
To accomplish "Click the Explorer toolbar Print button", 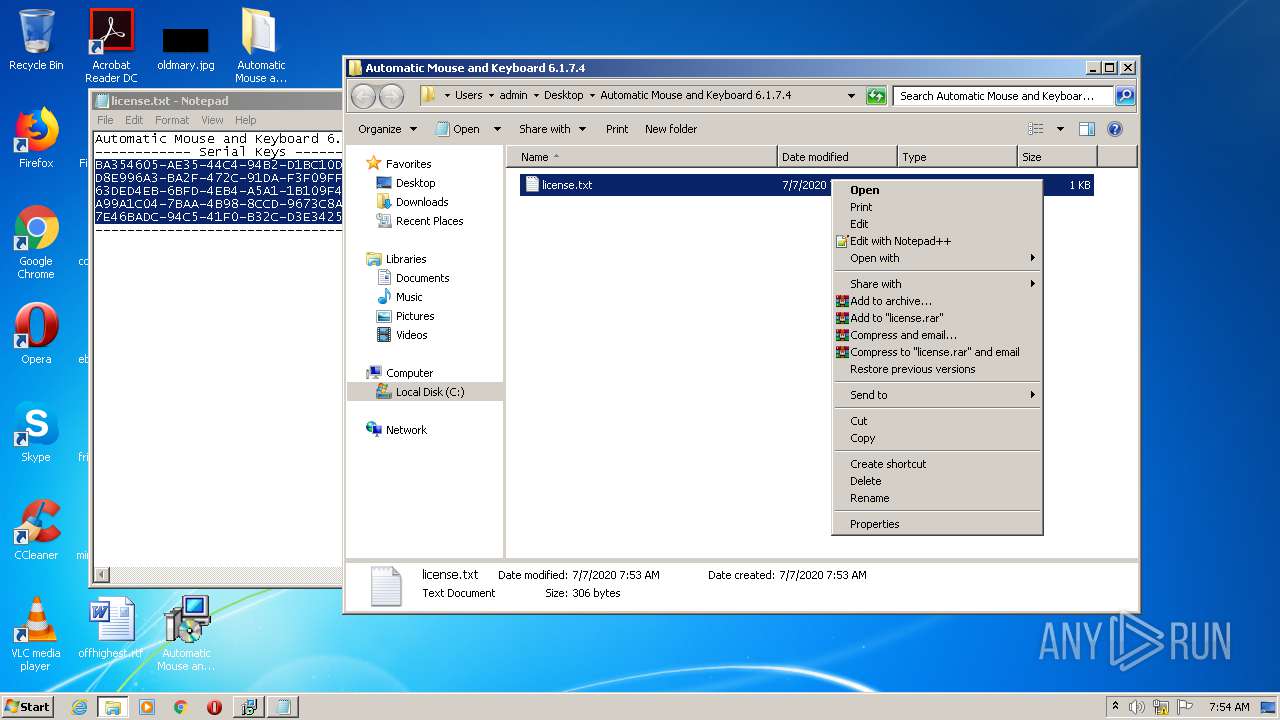I will coord(617,129).
